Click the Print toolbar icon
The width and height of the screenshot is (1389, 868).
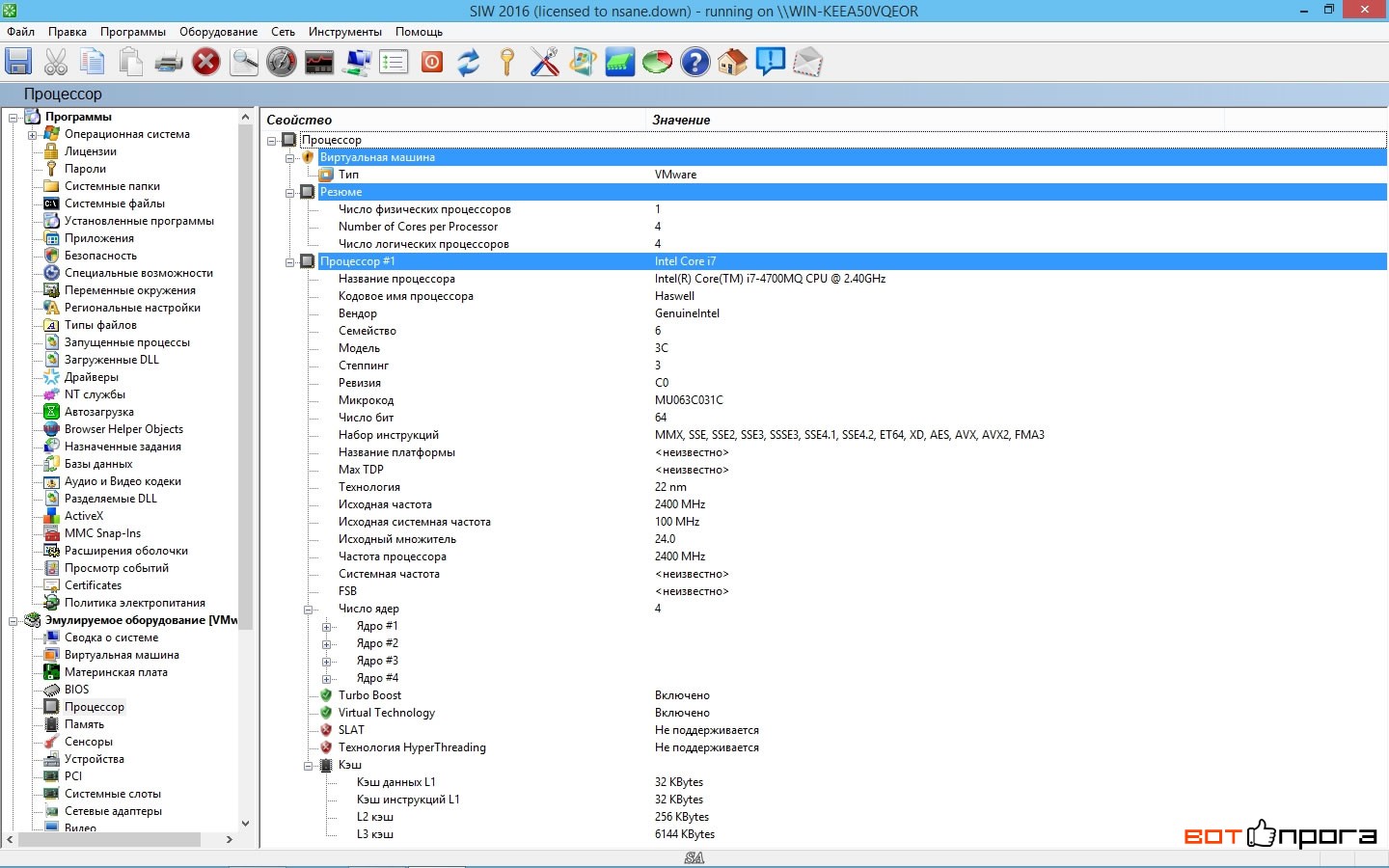point(168,62)
